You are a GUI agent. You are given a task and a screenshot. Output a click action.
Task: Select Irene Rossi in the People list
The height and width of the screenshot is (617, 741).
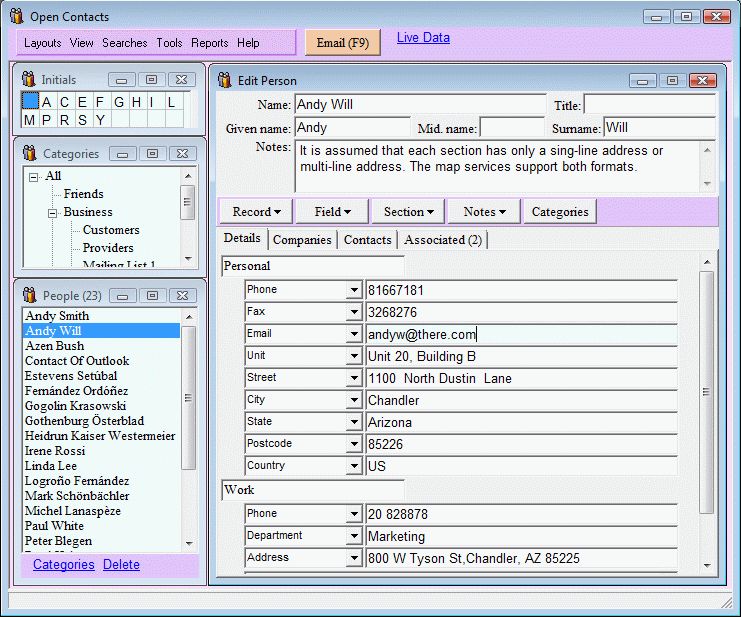pos(101,451)
